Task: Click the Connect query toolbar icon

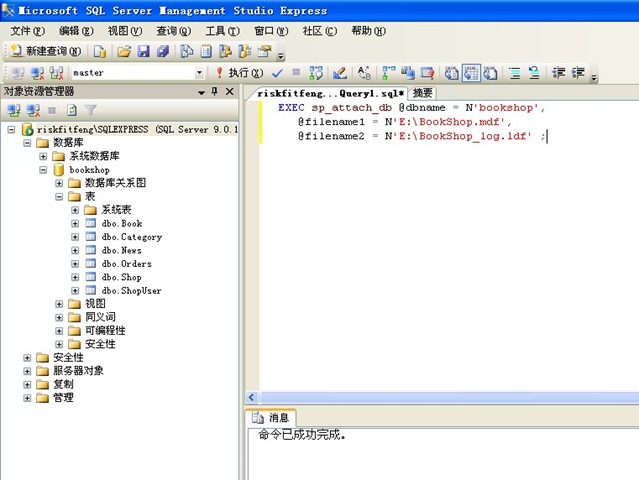Action: [18, 73]
